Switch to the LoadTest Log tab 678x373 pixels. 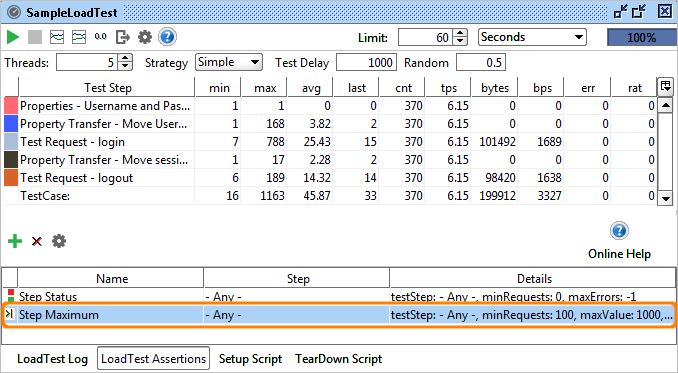pyautogui.click(x=52, y=359)
